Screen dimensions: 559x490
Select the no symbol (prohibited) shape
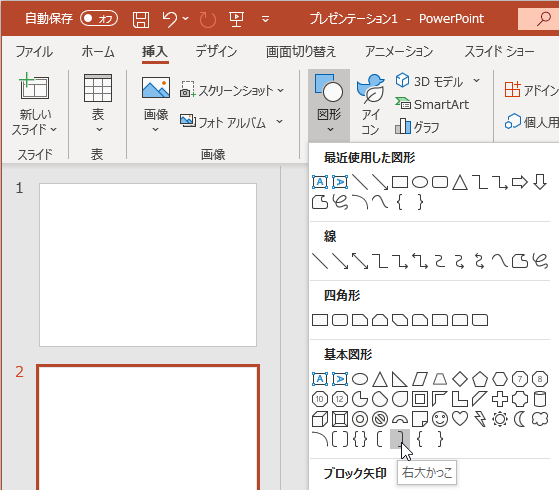pyautogui.click(x=380, y=419)
